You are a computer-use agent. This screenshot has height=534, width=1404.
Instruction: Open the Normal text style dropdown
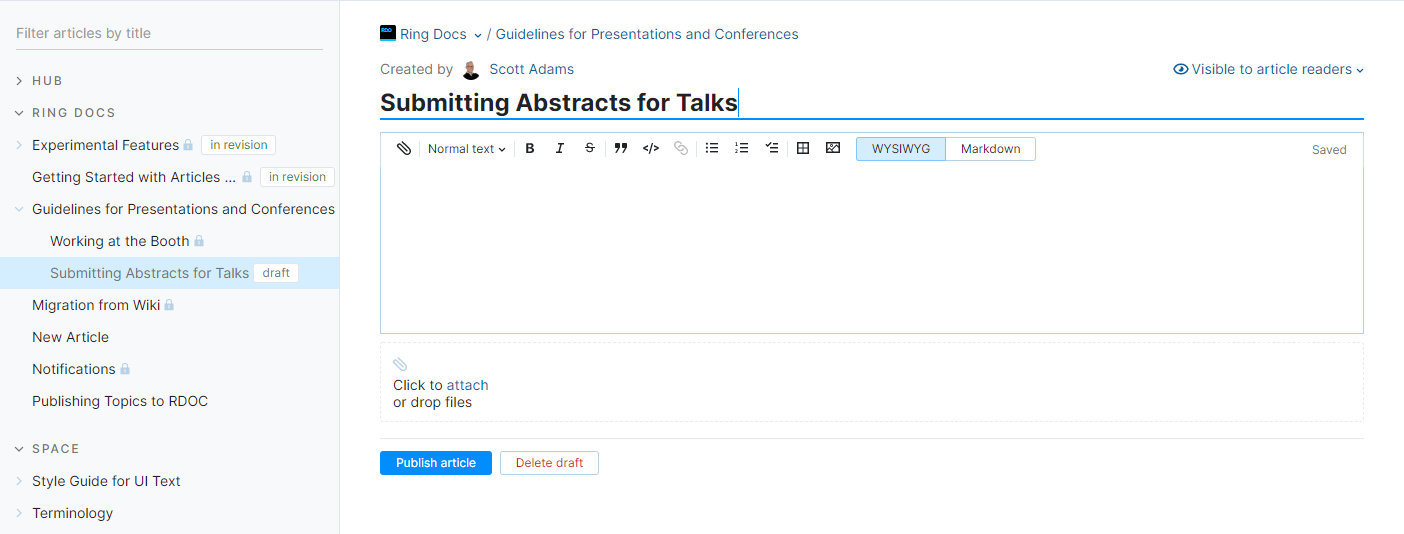tap(466, 149)
